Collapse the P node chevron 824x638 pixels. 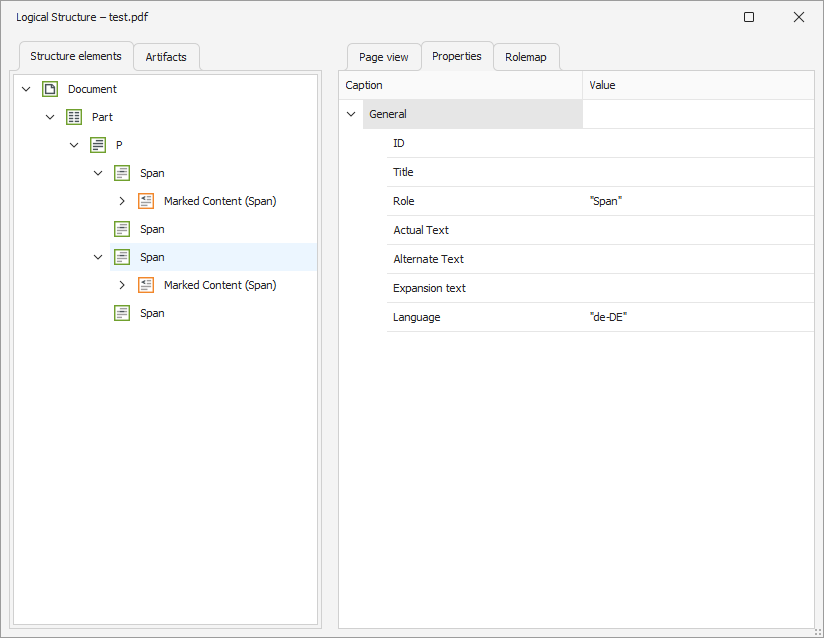74,145
